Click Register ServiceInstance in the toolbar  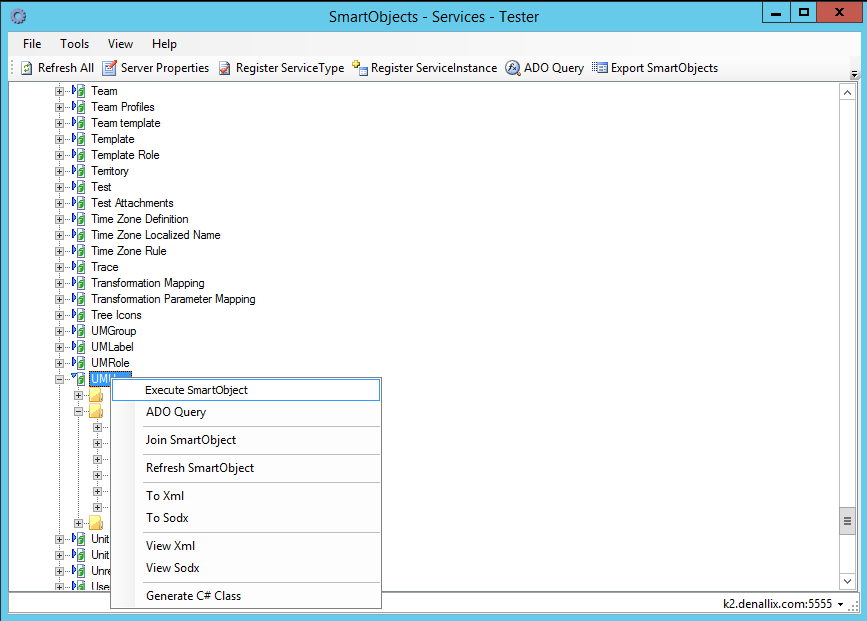coord(425,68)
